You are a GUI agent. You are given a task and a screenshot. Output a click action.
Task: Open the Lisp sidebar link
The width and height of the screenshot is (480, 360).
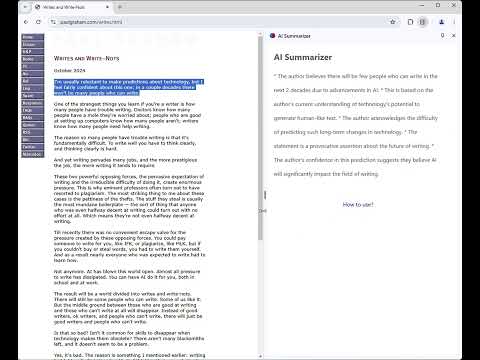[x=33, y=88]
